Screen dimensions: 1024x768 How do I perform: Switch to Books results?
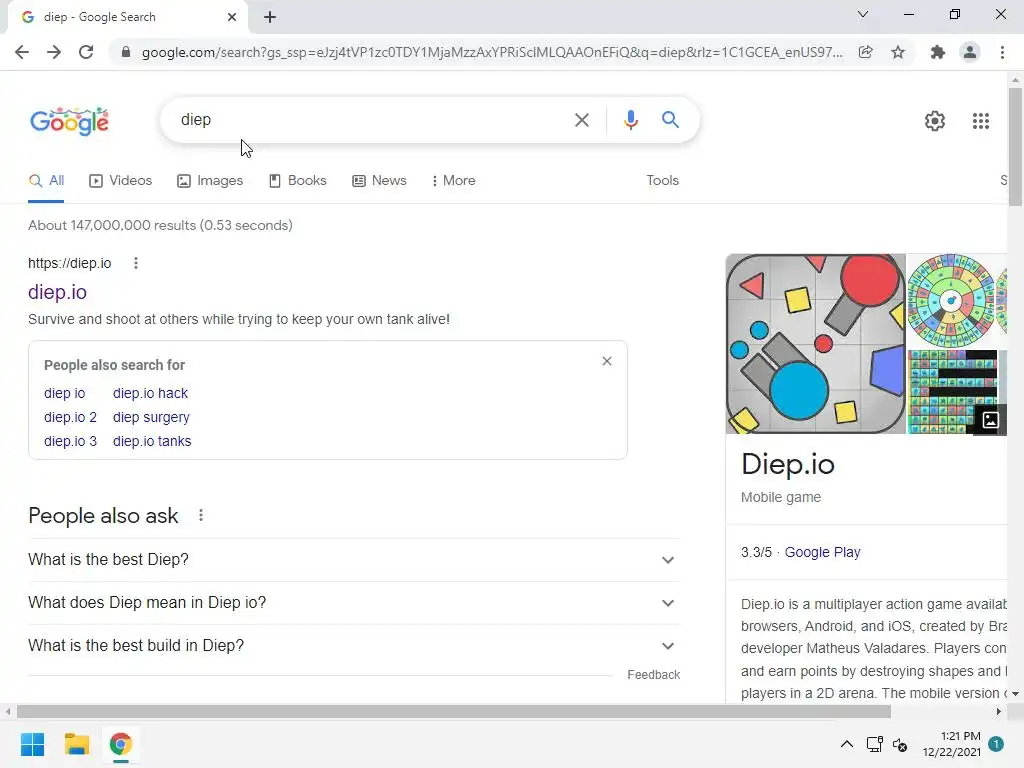(x=298, y=181)
